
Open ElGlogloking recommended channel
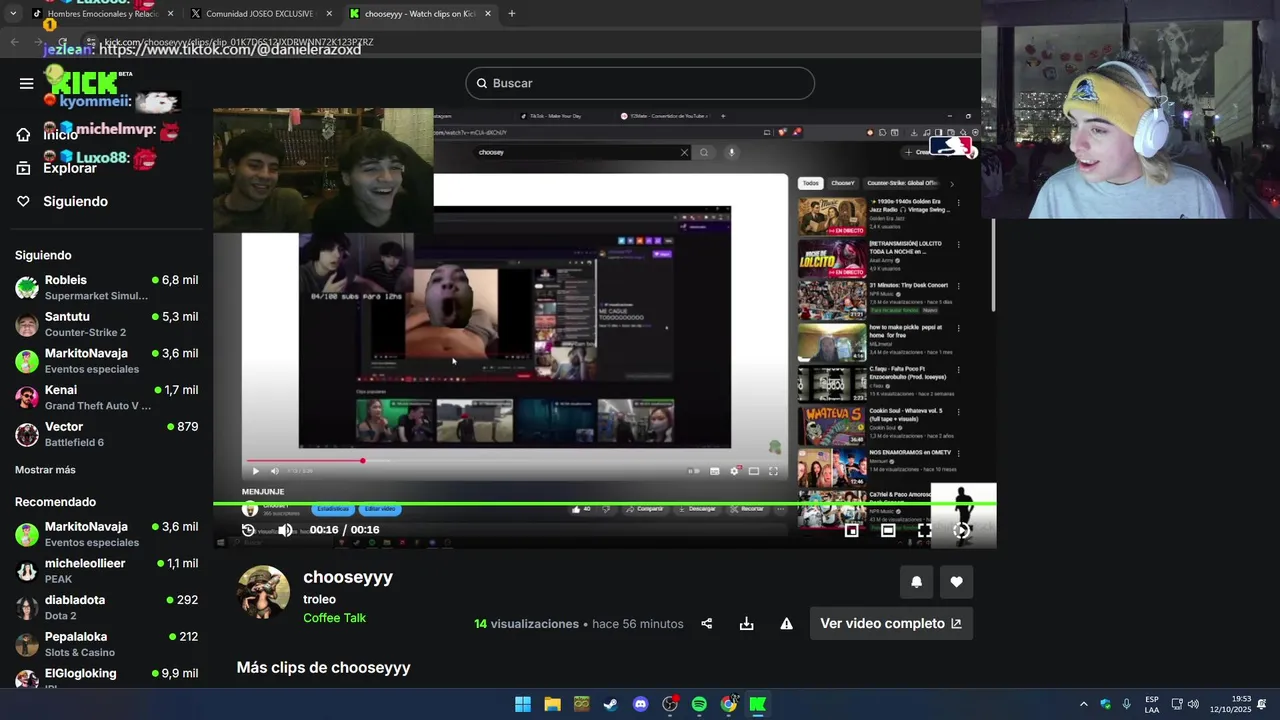[106, 677]
